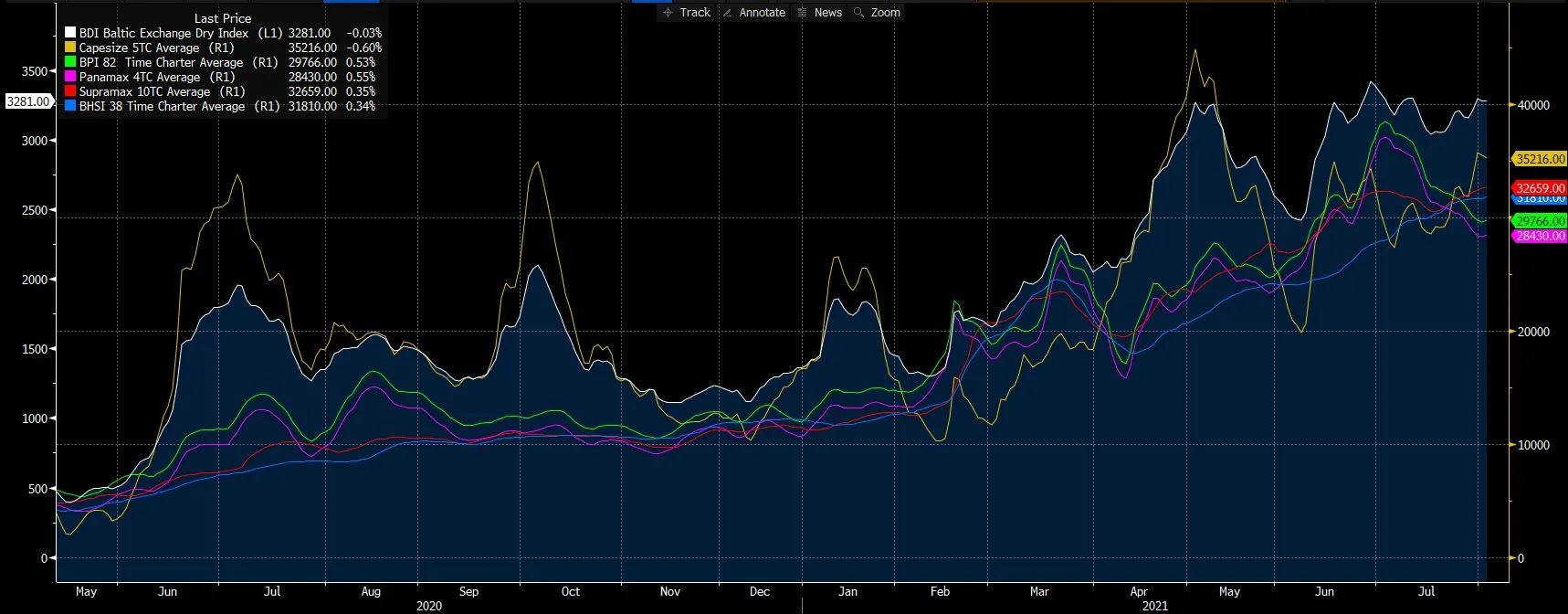Click the blue BHSI 38 legend swatch
The height and width of the screenshot is (614, 1568).
(70, 106)
